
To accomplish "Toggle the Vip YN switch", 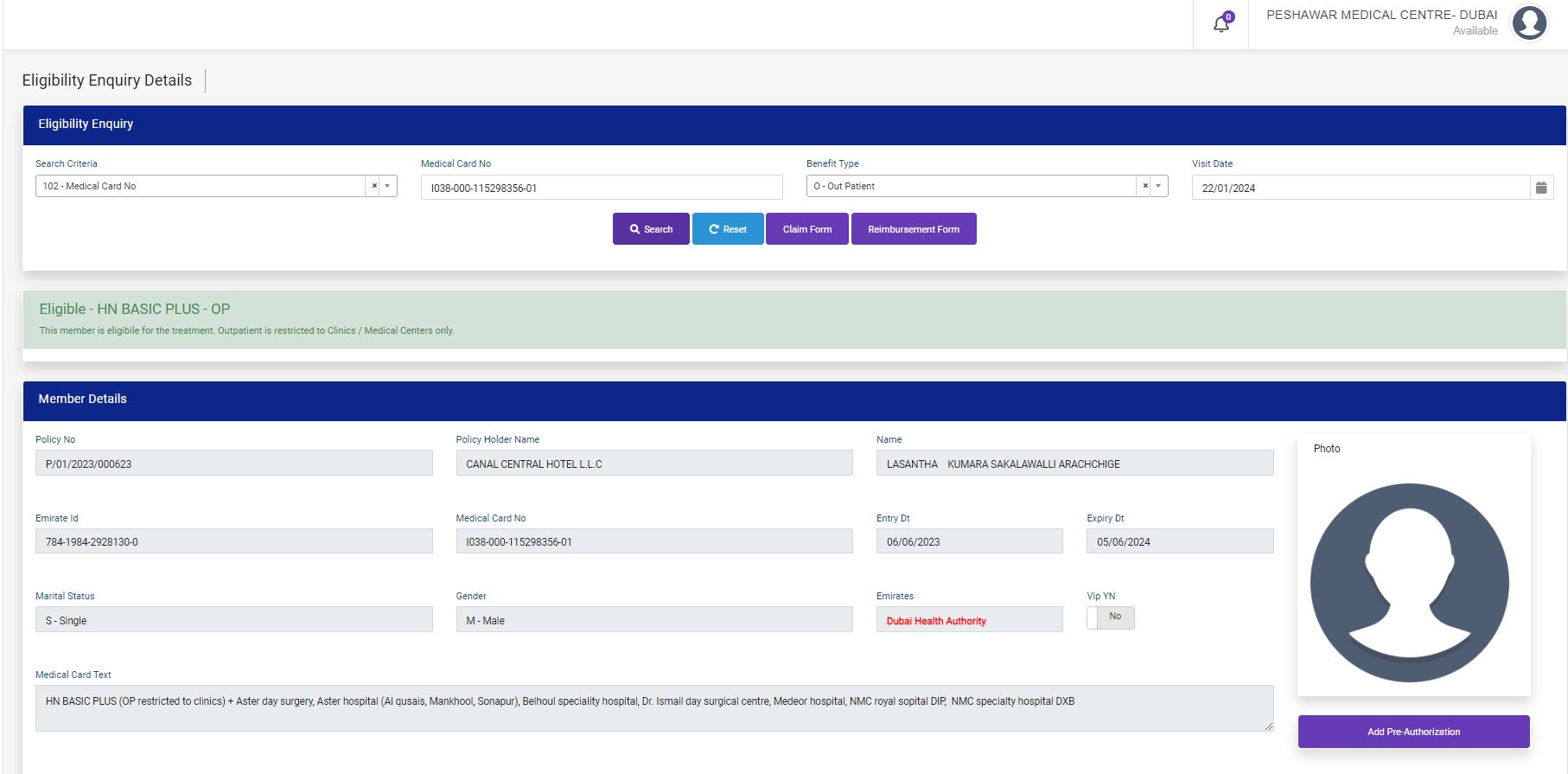I will (x=1110, y=617).
